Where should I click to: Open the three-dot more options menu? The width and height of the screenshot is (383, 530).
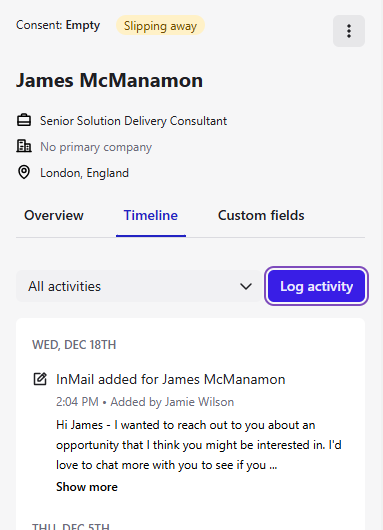(x=349, y=31)
